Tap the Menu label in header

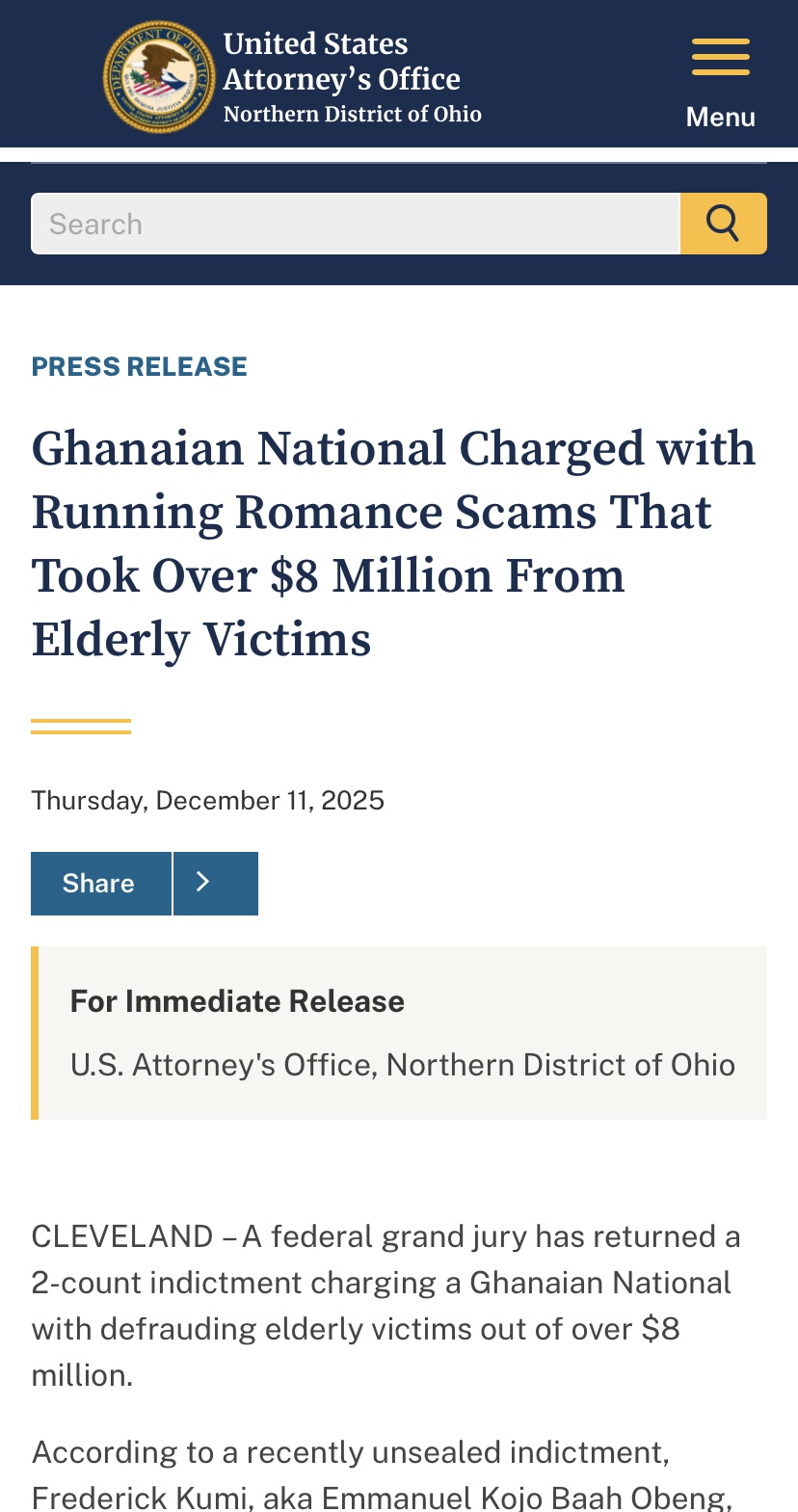720,118
